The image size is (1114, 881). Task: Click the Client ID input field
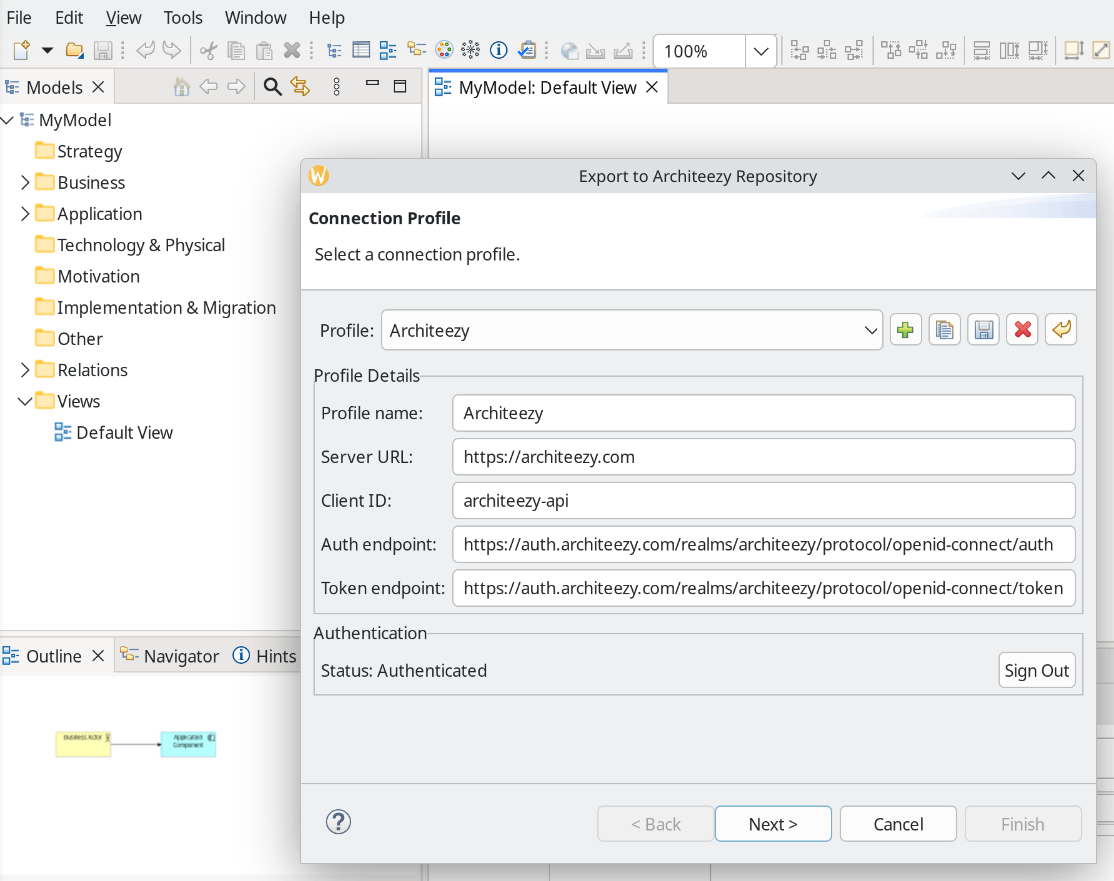[764, 501]
